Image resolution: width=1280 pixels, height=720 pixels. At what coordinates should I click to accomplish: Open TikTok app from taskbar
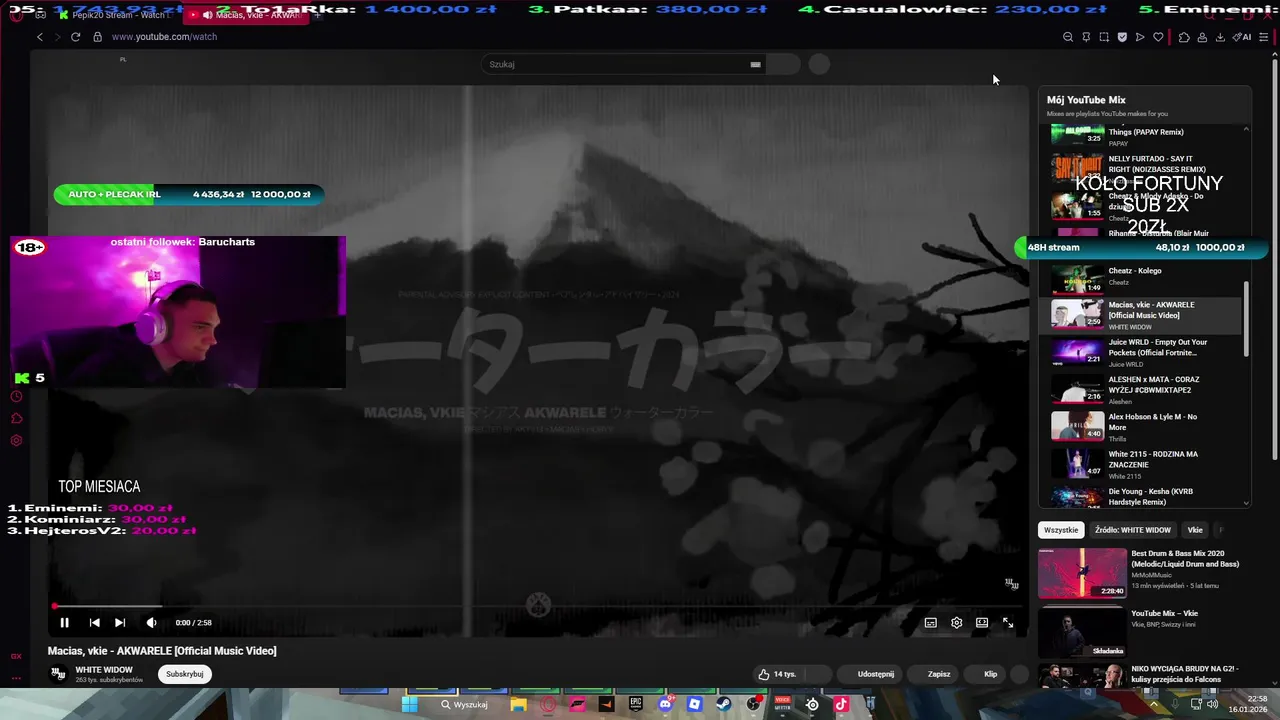pos(841,704)
